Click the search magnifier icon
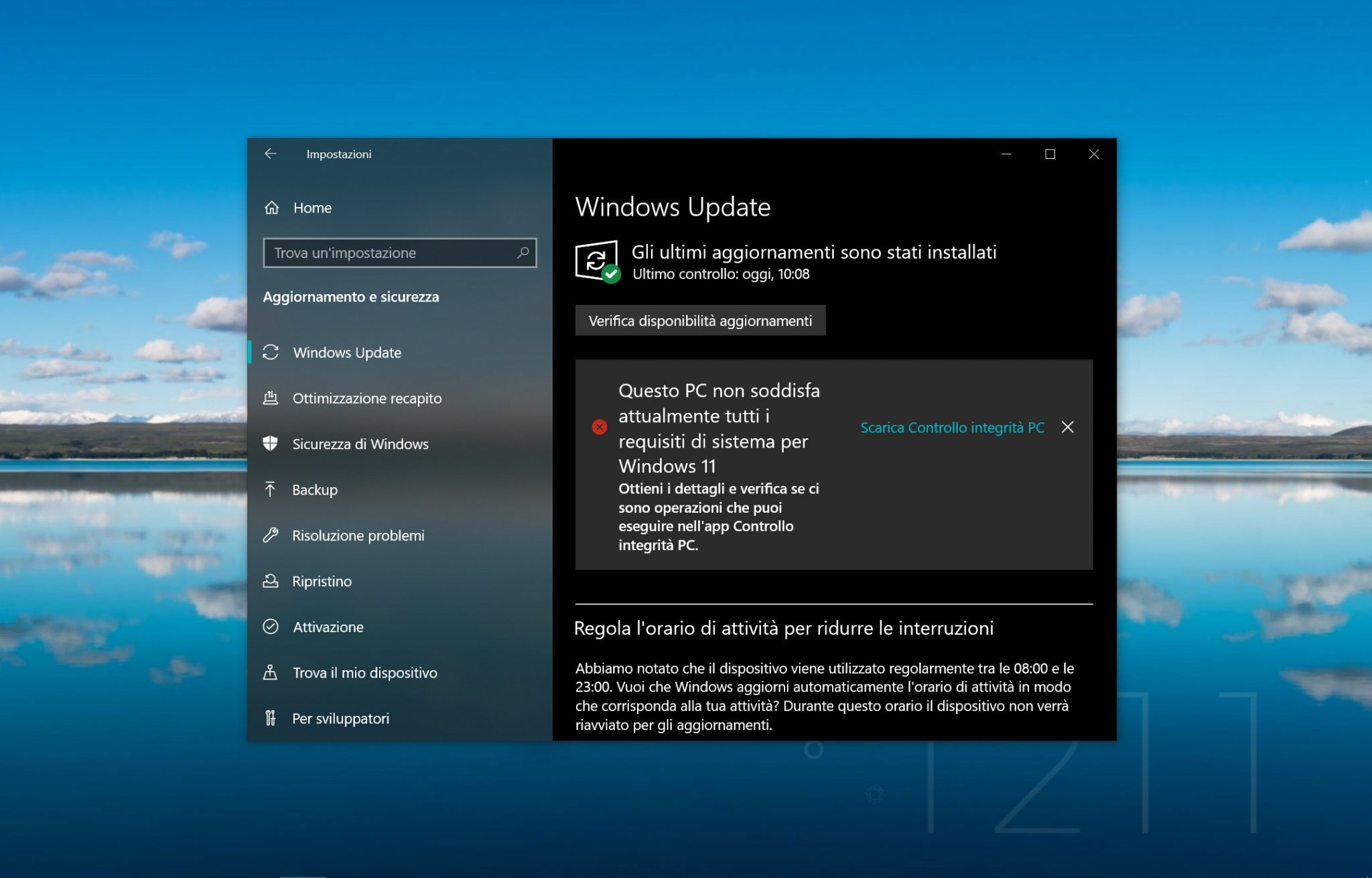The image size is (1372, 878). pyautogui.click(x=523, y=253)
